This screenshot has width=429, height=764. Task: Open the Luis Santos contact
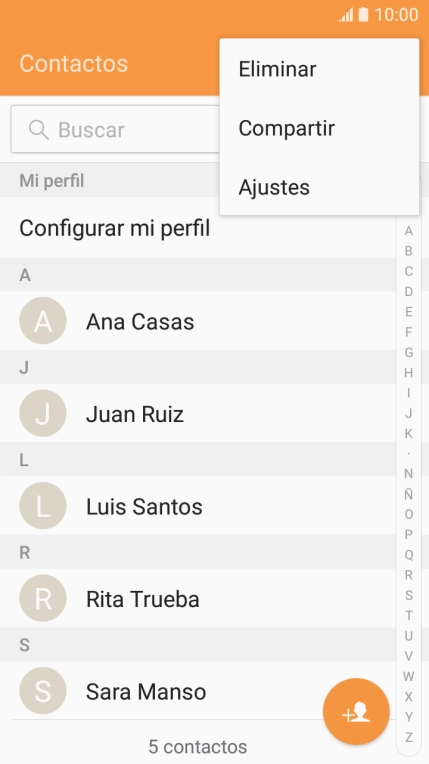pyautogui.click(x=197, y=506)
